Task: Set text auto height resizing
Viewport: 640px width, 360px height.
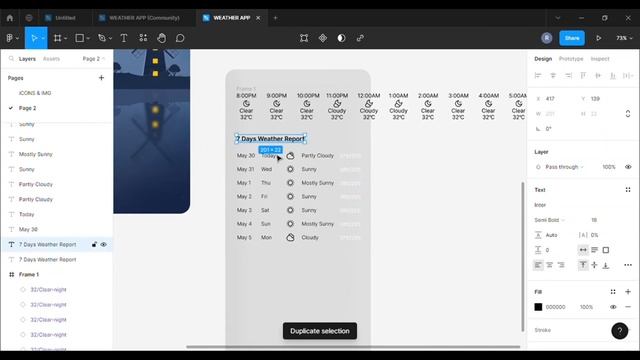Action: (x=595, y=250)
